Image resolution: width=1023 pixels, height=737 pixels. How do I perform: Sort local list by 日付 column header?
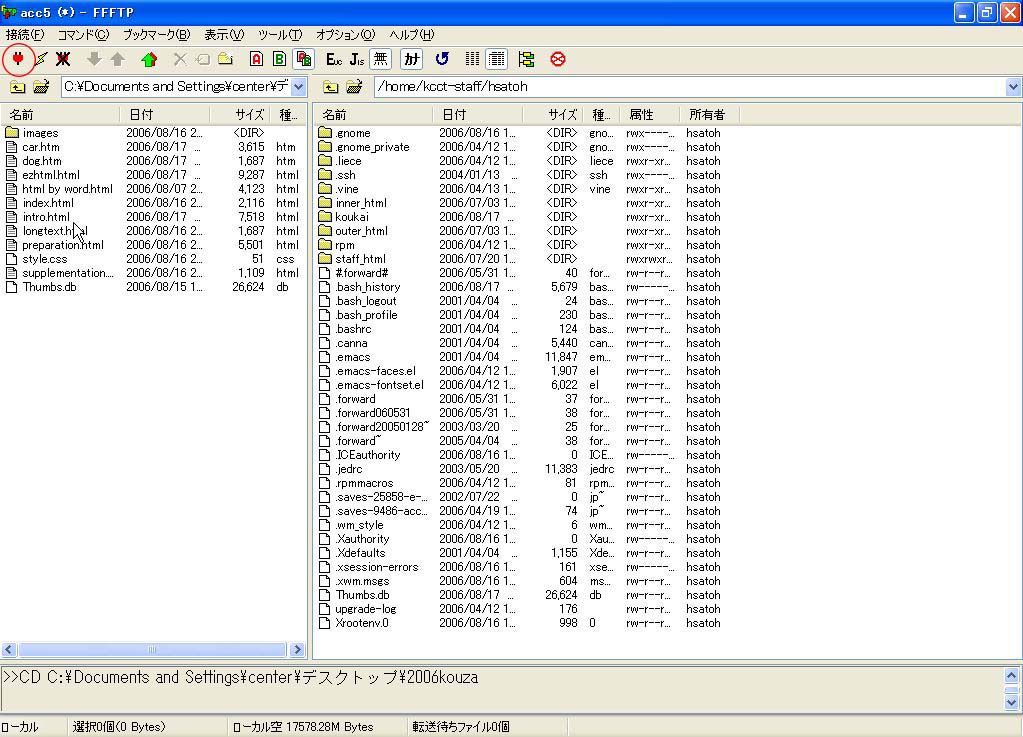[x=165, y=115]
